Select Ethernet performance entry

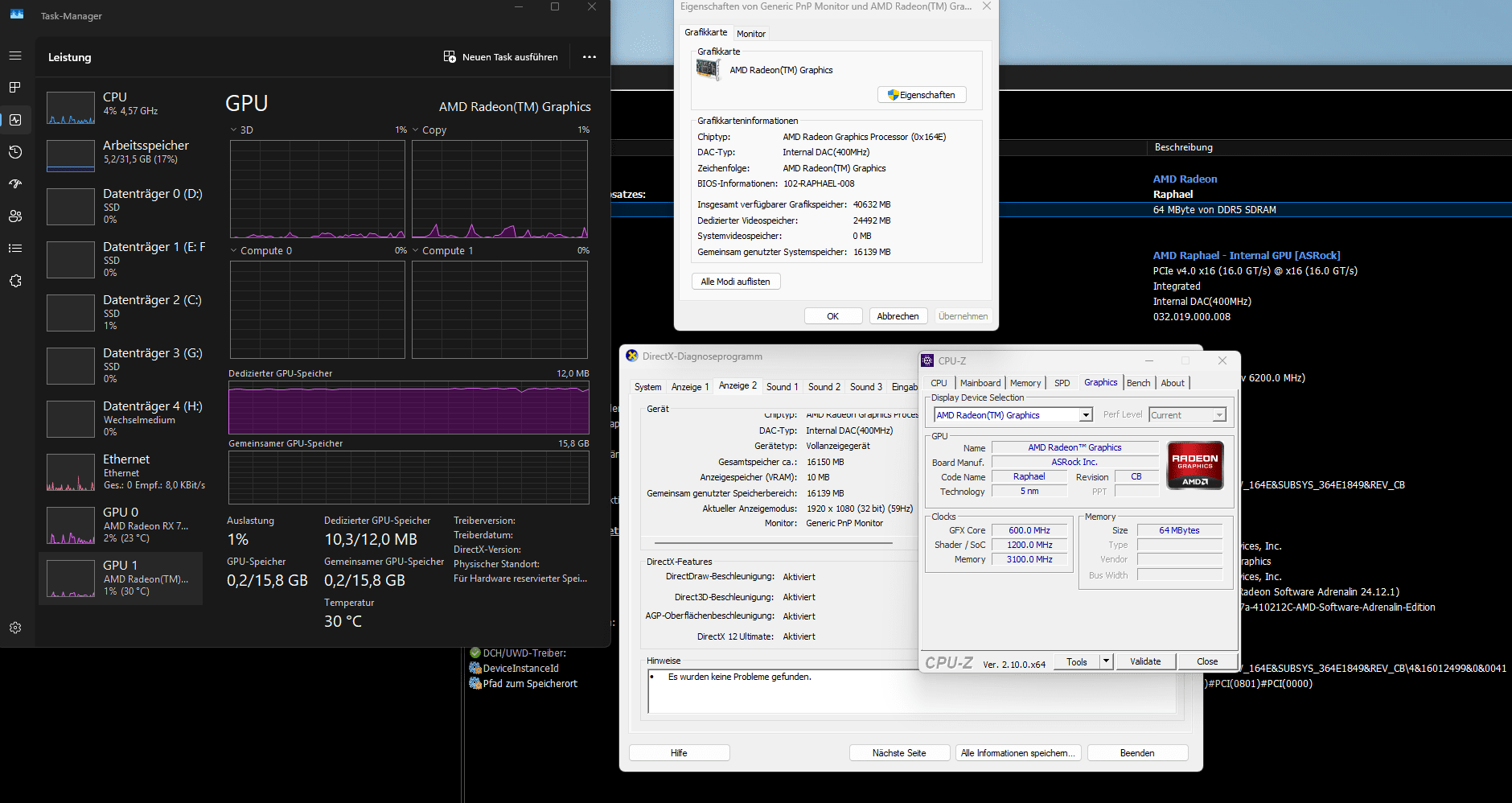121,472
